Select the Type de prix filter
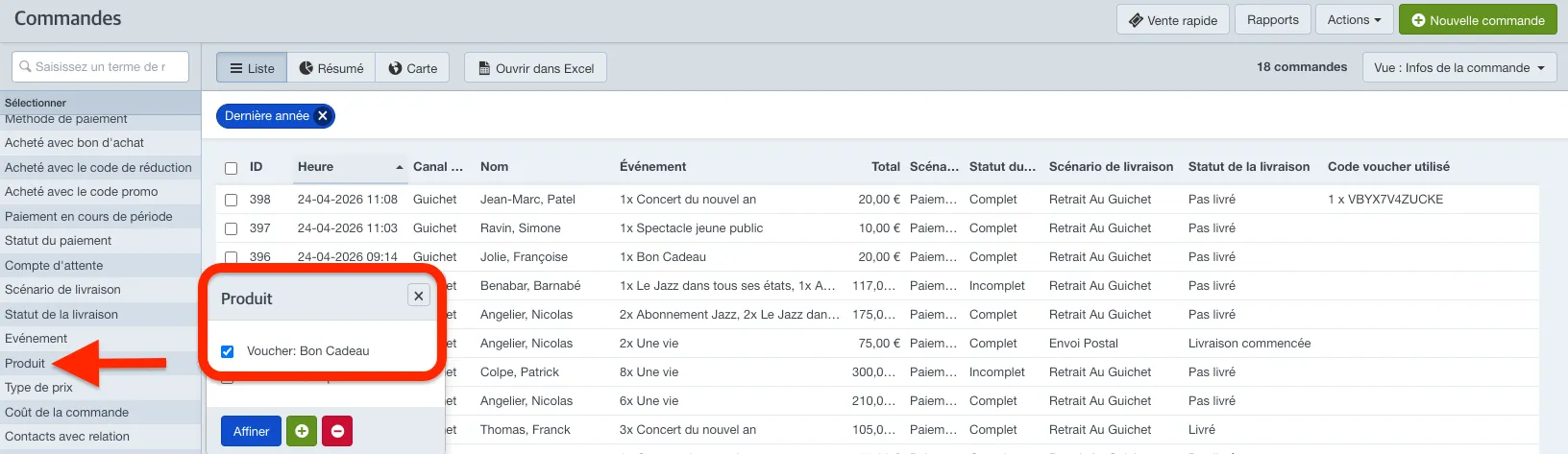The width and height of the screenshot is (1568, 454). tap(100, 387)
